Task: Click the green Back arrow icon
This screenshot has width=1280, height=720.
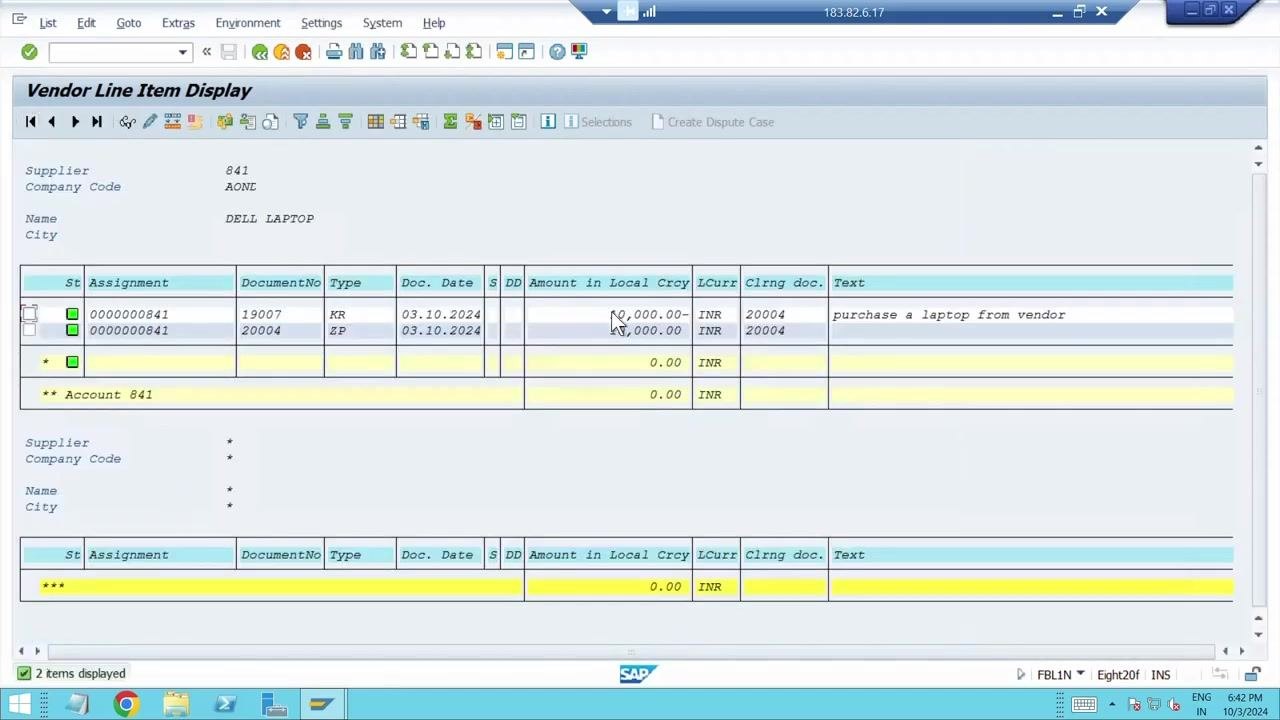Action: click(x=260, y=52)
